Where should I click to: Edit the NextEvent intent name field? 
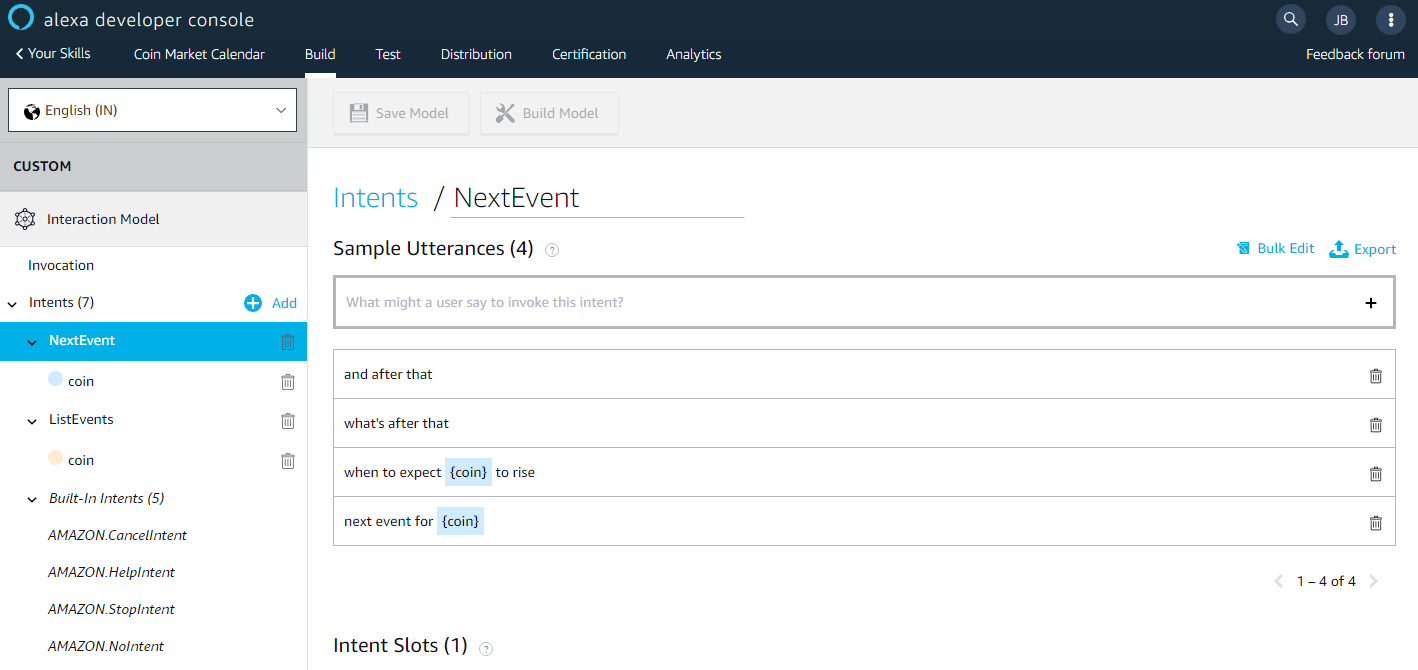pos(598,197)
